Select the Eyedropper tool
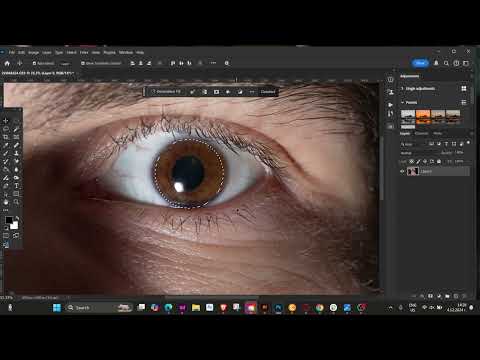 coord(6,145)
